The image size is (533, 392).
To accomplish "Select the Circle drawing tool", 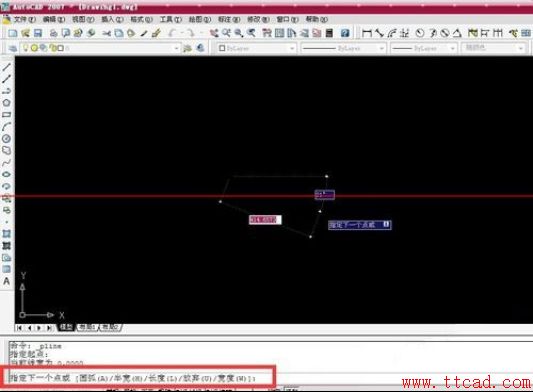I will coord(6,138).
